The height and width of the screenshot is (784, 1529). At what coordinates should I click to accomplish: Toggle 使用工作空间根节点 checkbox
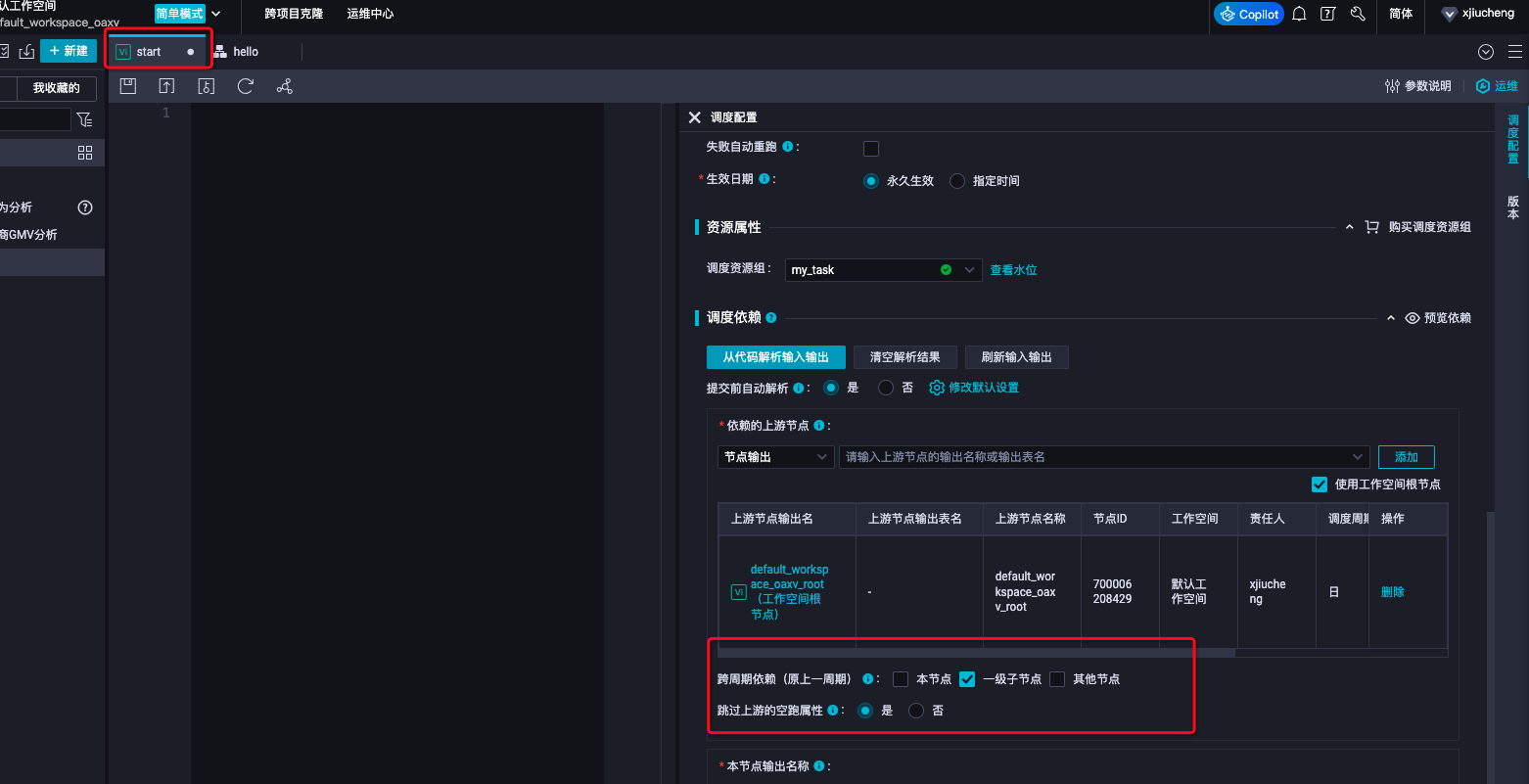1320,484
